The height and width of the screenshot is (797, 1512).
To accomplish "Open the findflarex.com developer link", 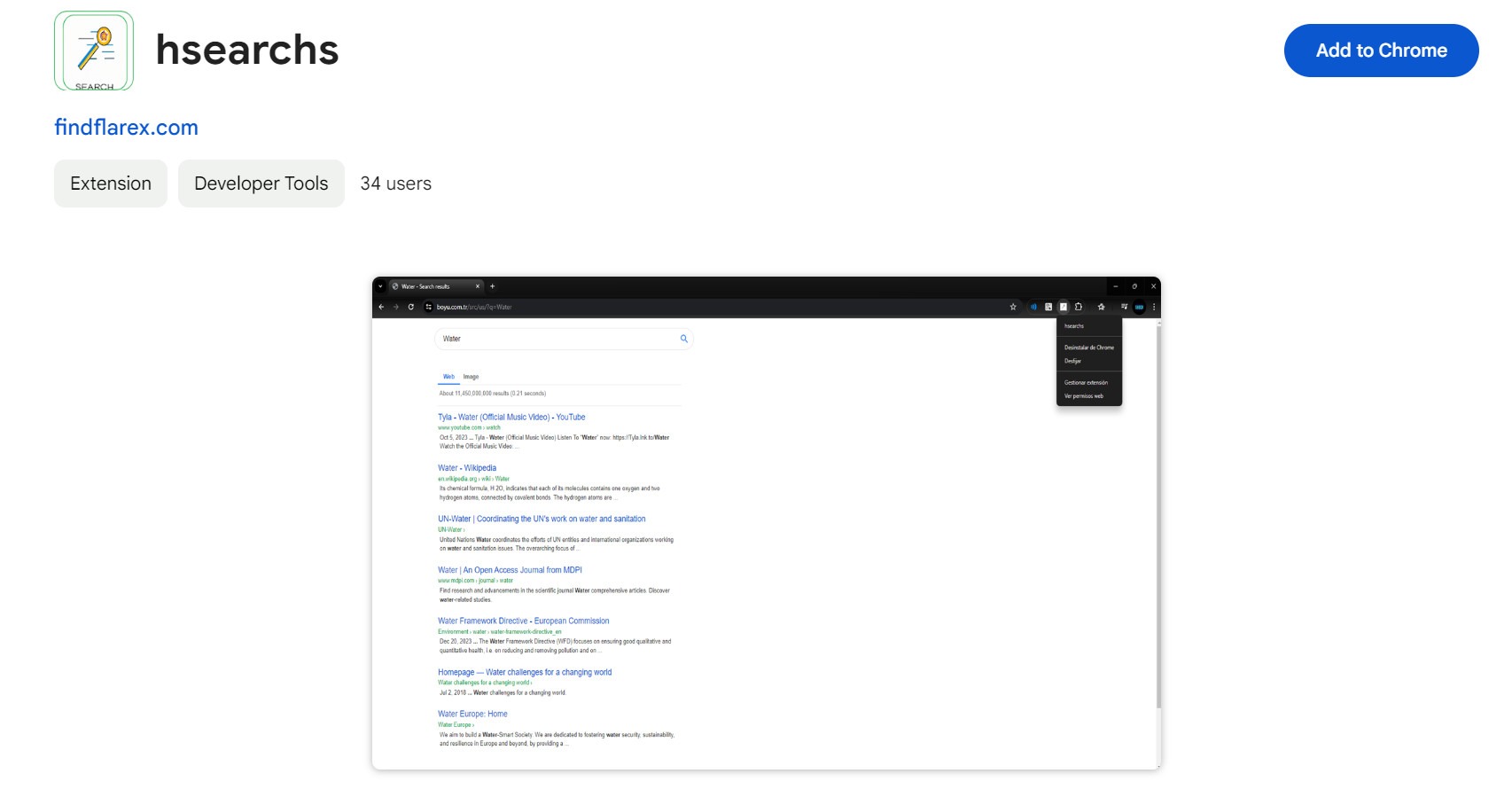I will (126, 127).
